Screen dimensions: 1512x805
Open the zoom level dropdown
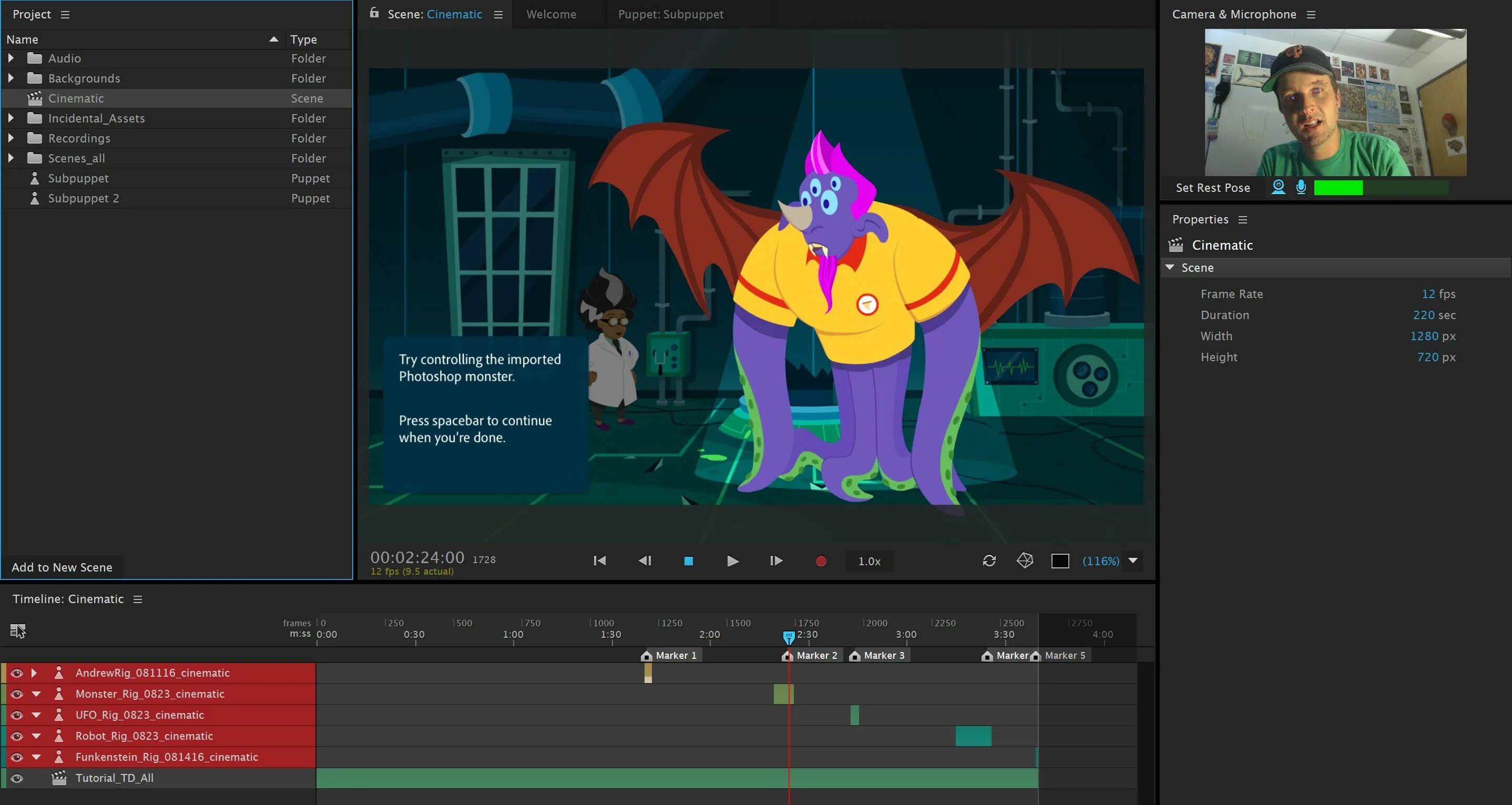pos(1133,561)
